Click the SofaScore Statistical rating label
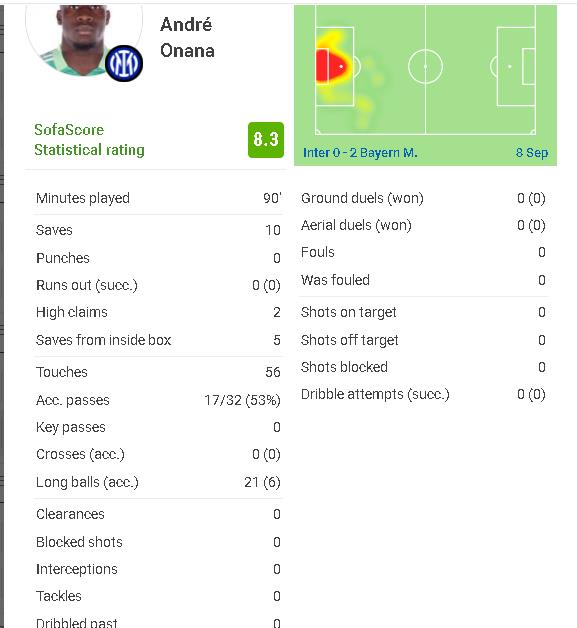The width and height of the screenshot is (577, 628). point(89,140)
